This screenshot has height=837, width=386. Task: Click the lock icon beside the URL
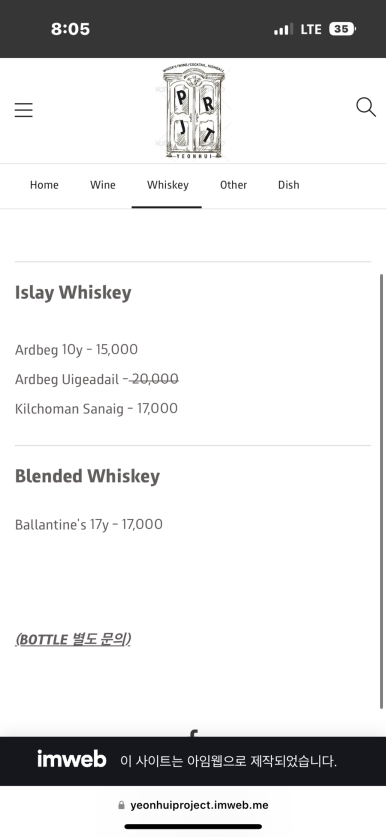[121, 805]
